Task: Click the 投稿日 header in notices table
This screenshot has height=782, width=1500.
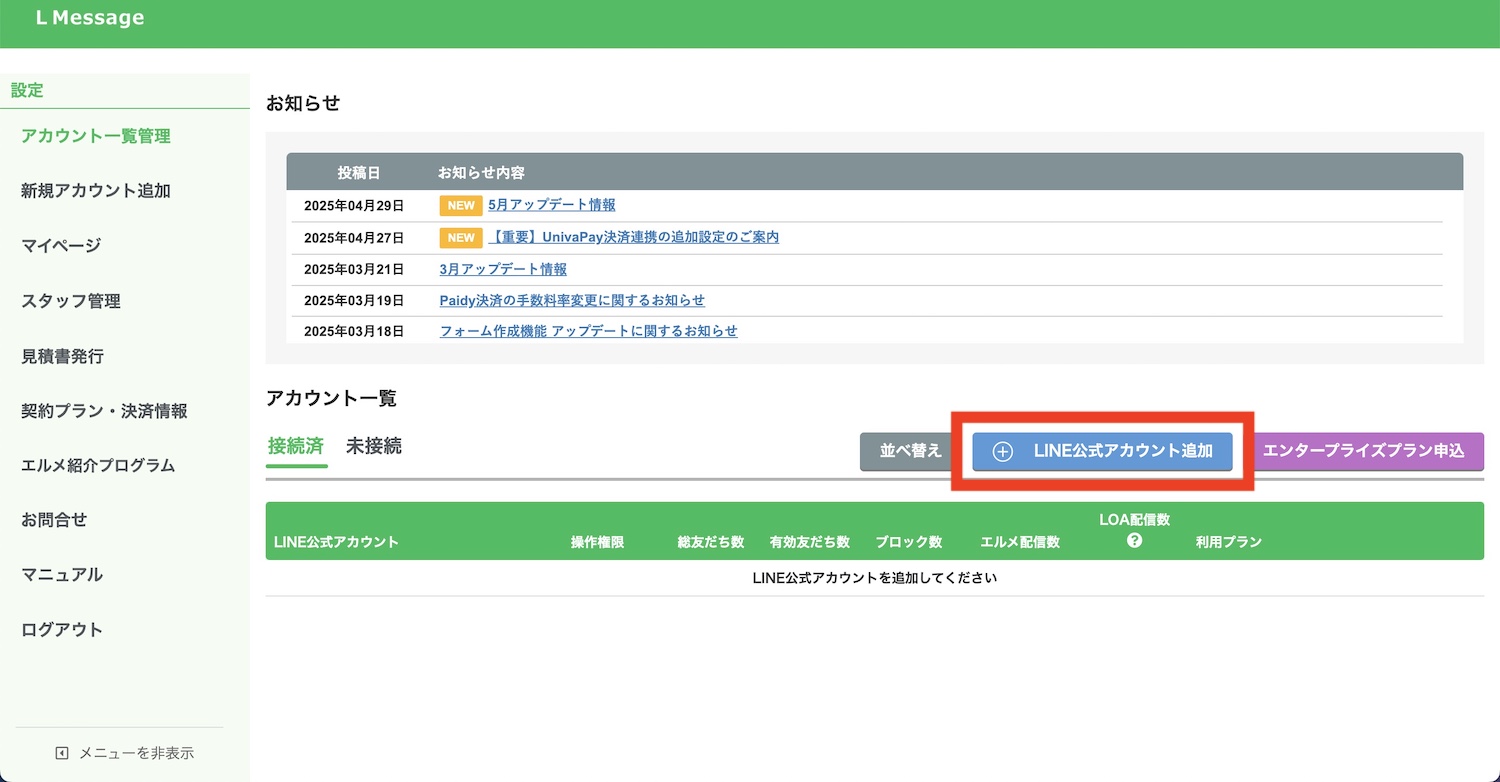Action: (359, 173)
